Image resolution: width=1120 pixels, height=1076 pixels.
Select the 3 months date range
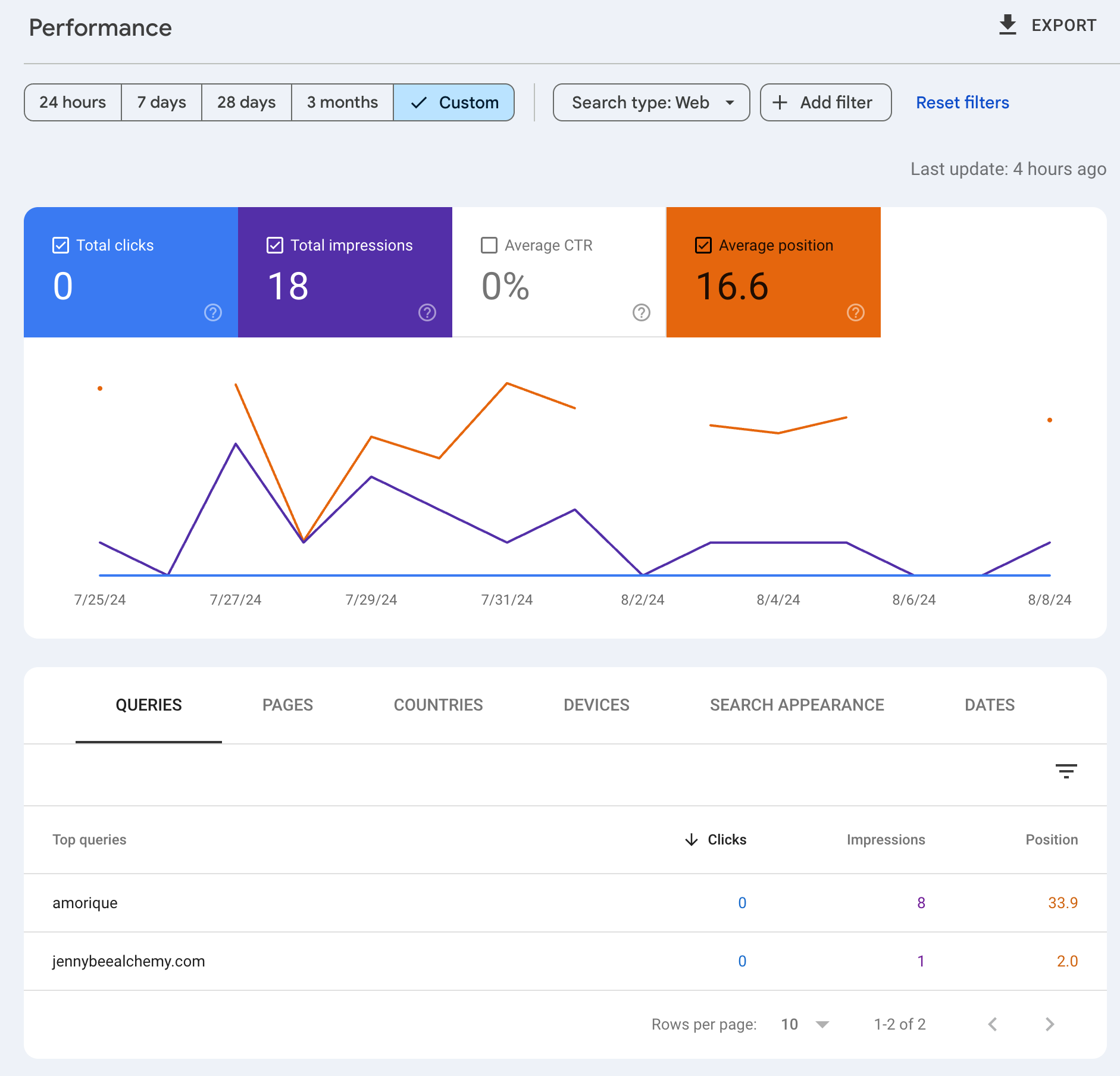pyautogui.click(x=342, y=102)
